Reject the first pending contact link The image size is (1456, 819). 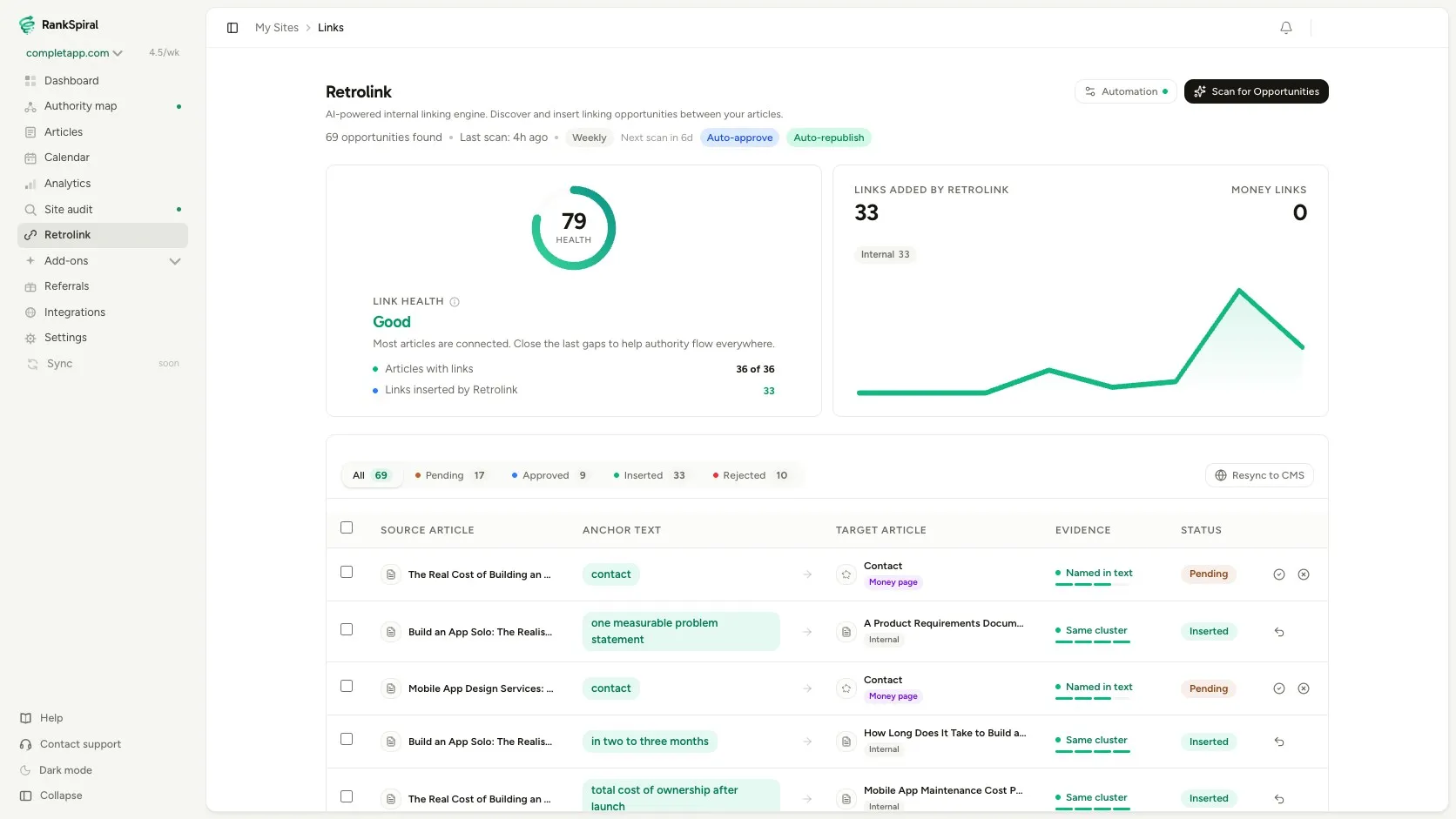click(x=1304, y=574)
